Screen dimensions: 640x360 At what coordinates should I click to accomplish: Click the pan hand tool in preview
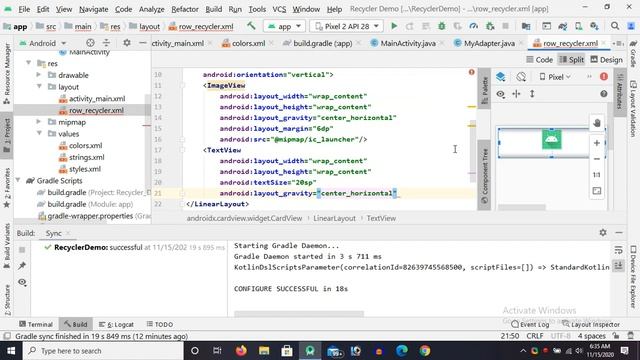pos(597,123)
